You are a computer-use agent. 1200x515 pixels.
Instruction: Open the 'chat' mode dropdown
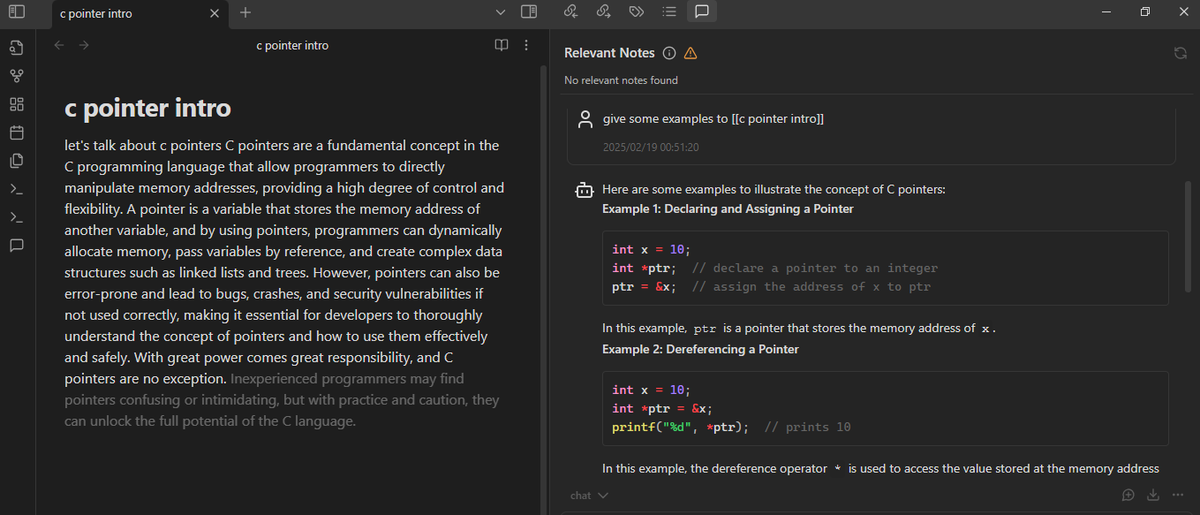(589, 496)
